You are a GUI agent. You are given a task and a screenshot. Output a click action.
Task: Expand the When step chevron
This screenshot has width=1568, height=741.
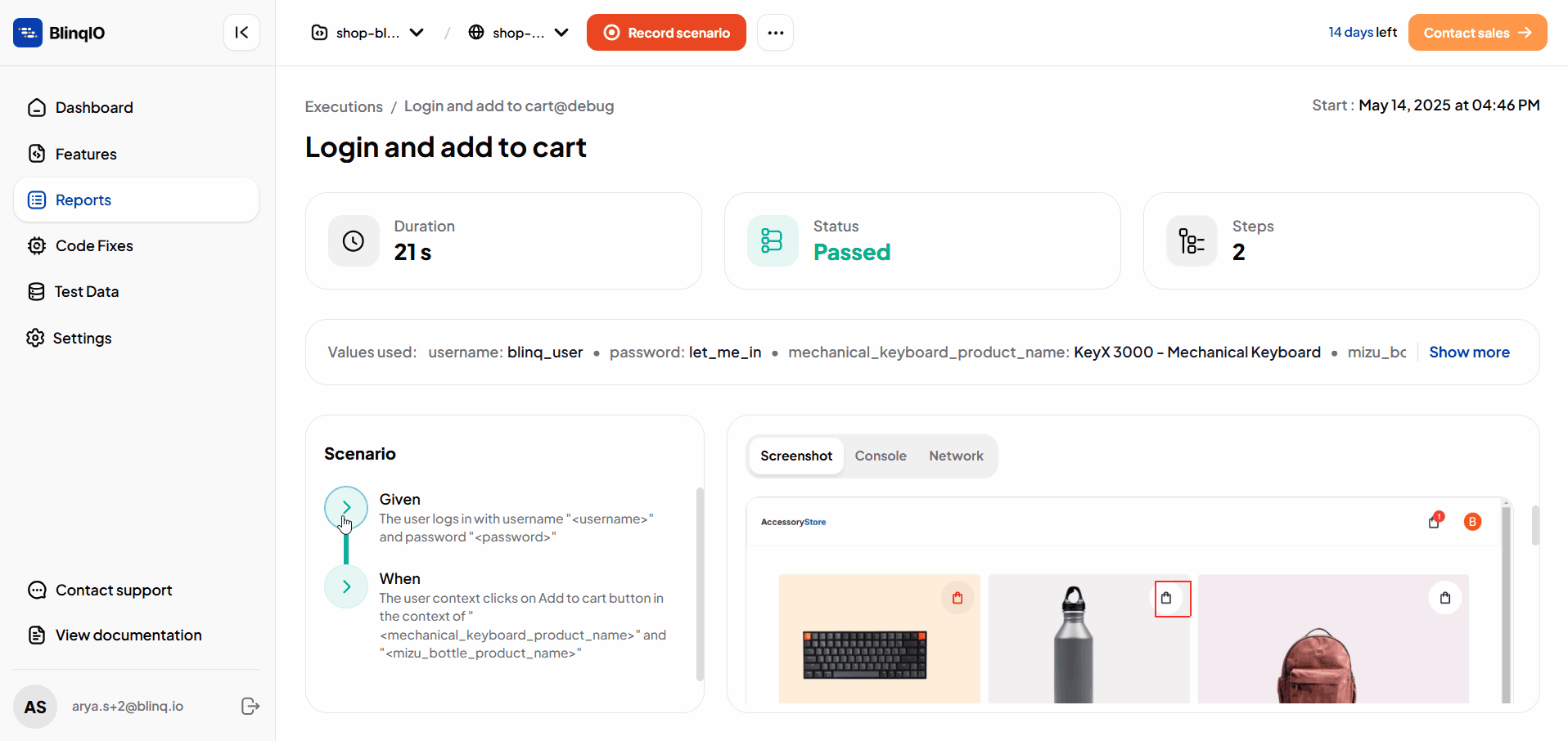tap(346, 586)
